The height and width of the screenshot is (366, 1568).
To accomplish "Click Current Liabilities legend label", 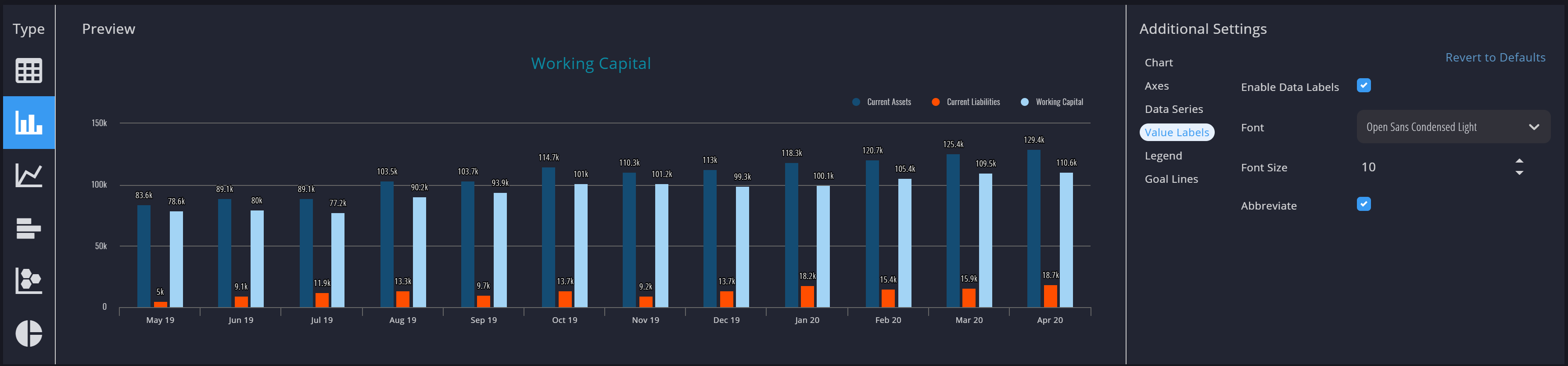I will tap(972, 101).
